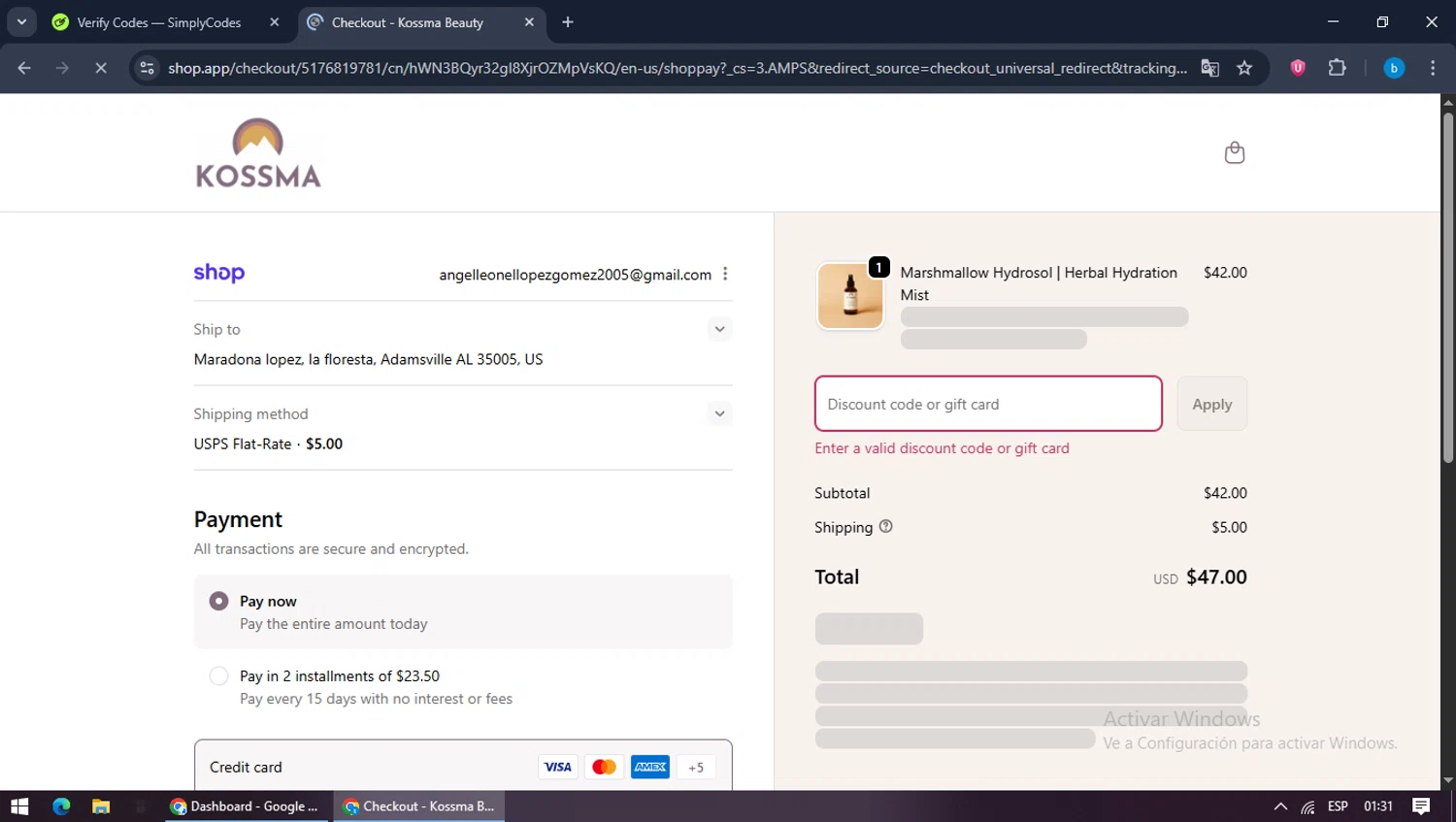Open account options three-dot menu beside email

[x=725, y=275]
